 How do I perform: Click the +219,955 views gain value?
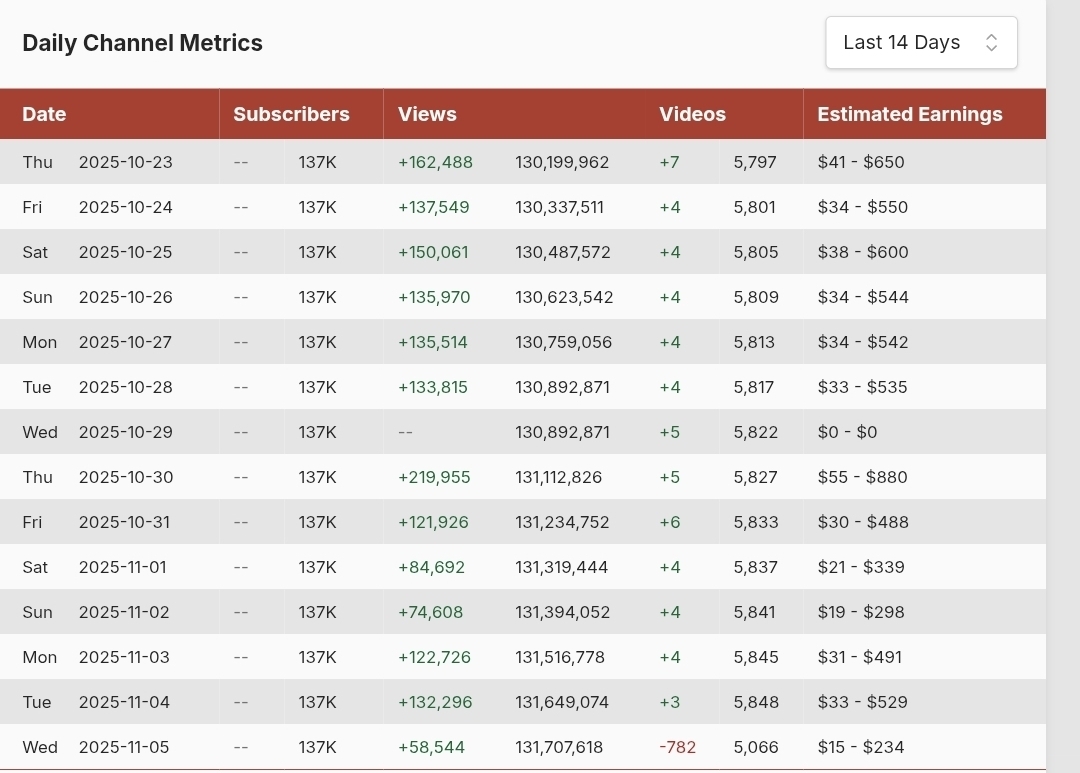(x=434, y=477)
